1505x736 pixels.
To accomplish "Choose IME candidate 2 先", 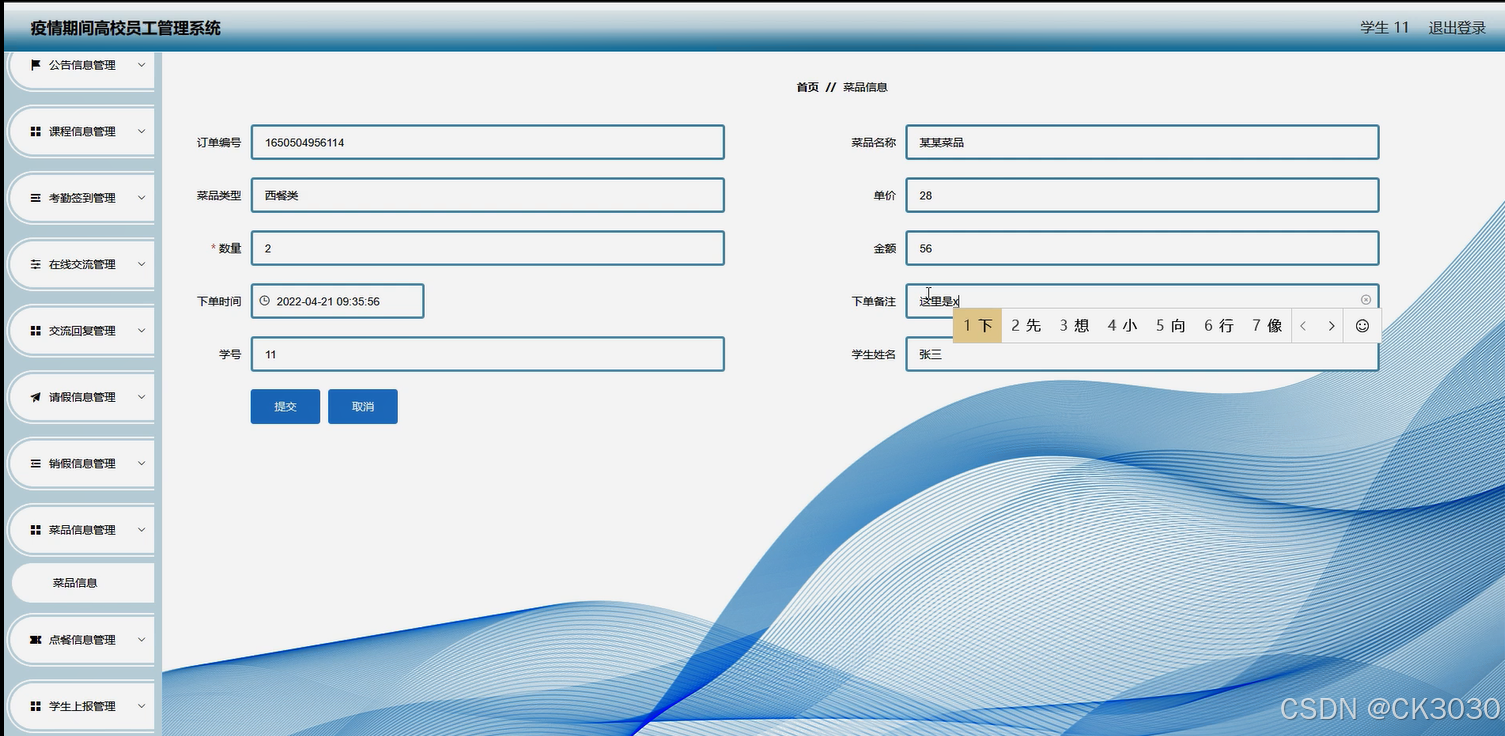I will click(1026, 326).
